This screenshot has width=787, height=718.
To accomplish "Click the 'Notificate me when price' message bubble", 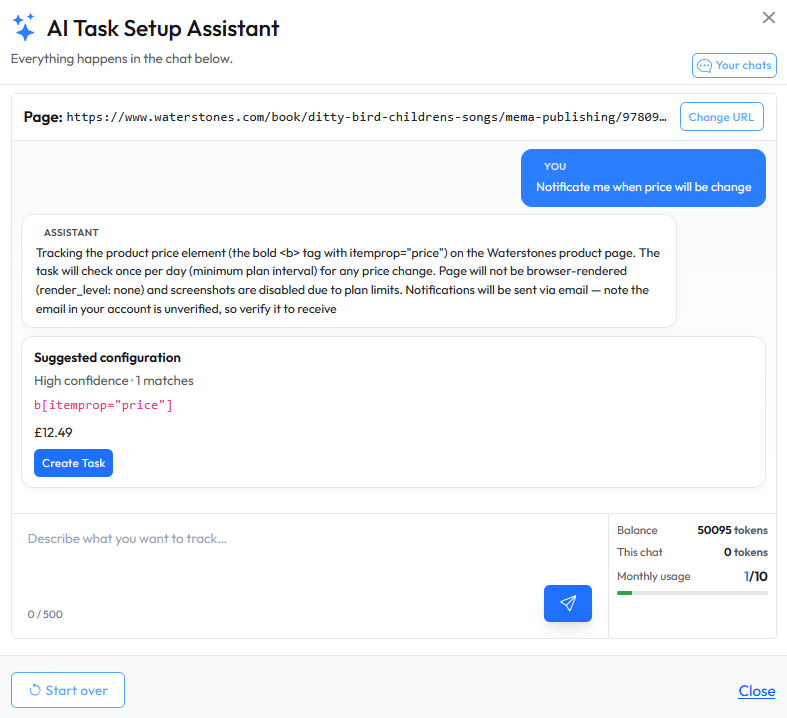I will [643, 178].
